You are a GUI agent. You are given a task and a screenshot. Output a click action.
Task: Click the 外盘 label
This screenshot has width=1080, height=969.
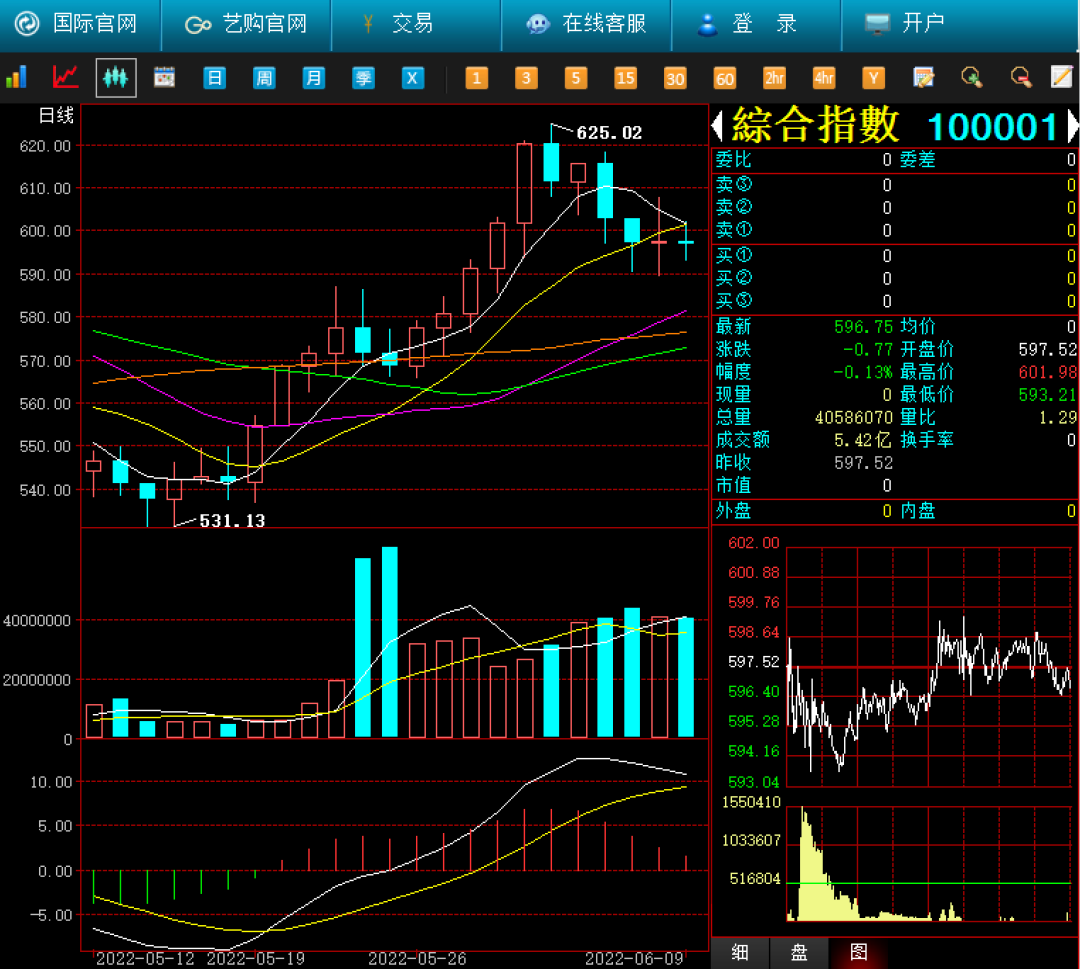click(734, 511)
